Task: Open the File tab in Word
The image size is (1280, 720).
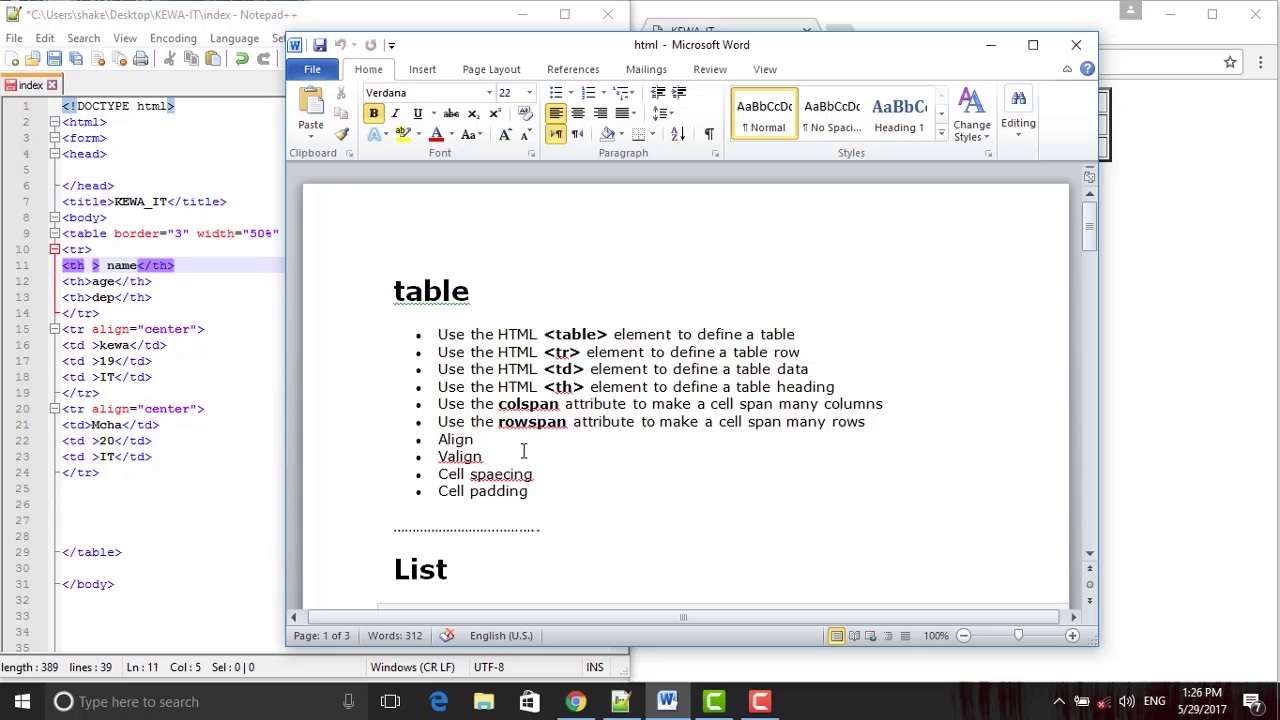Action: [312, 69]
